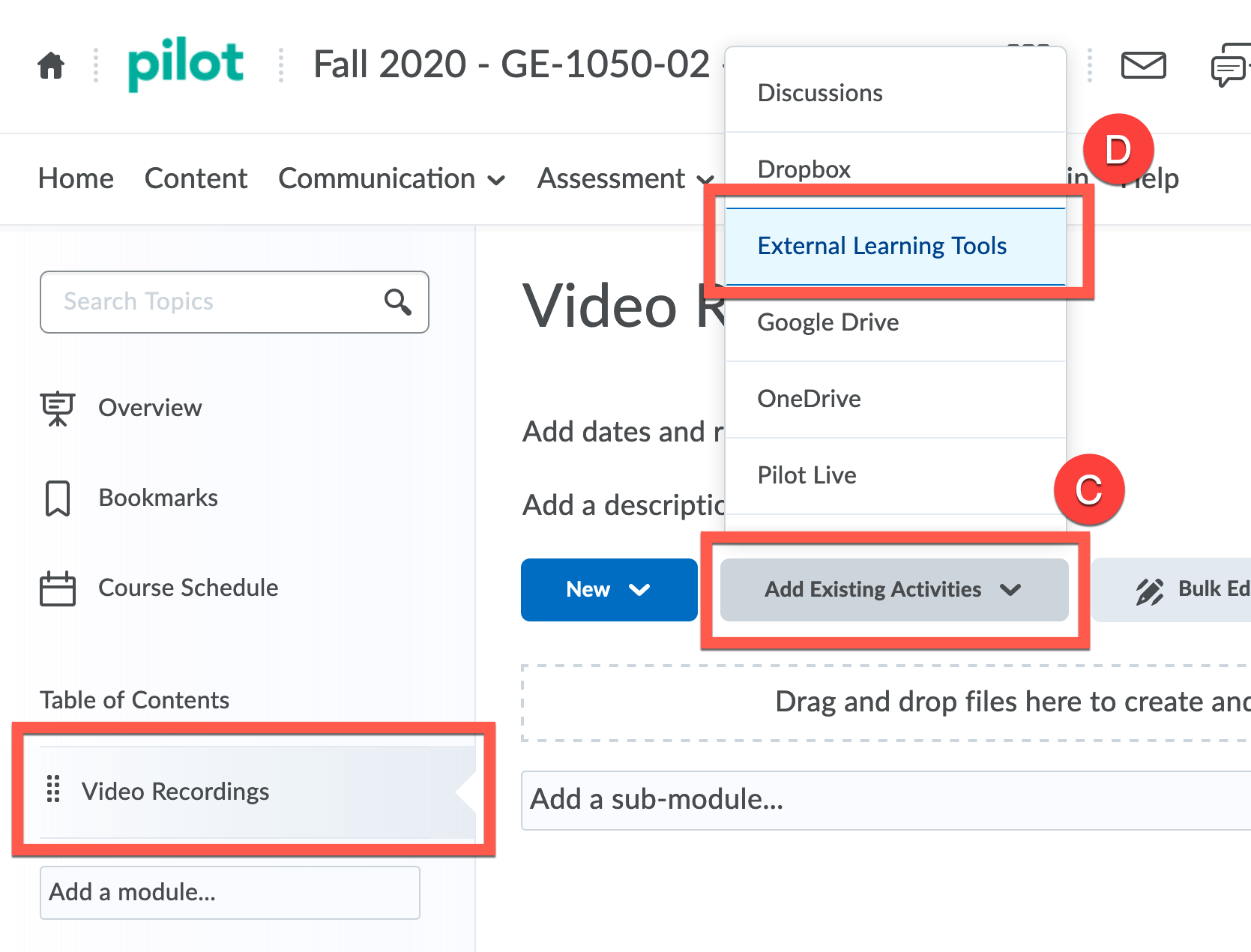Image resolution: width=1251 pixels, height=952 pixels.
Task: Click the Add a sub-module field
Action: coord(884,800)
